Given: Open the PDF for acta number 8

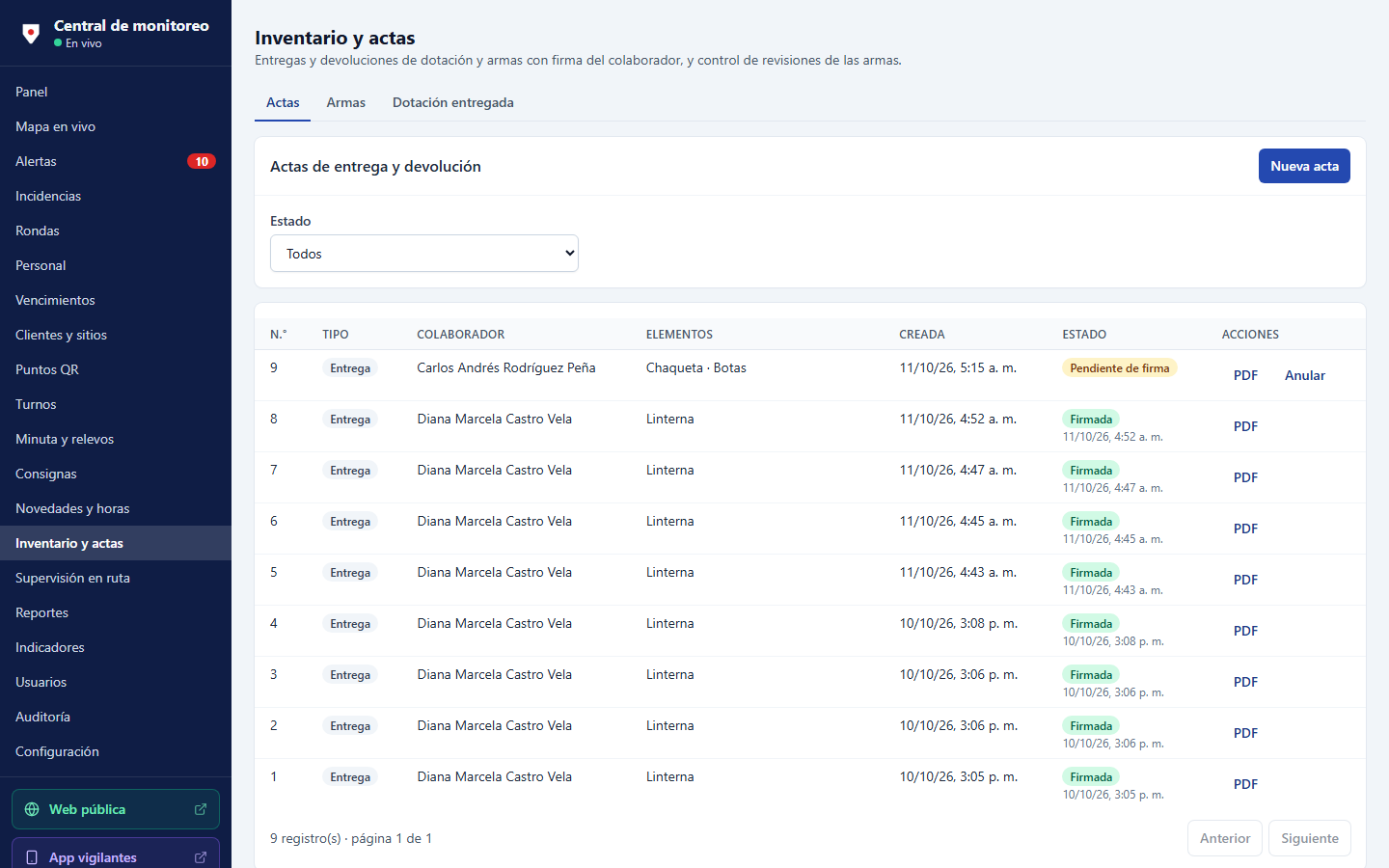Looking at the screenshot, I should (1245, 426).
